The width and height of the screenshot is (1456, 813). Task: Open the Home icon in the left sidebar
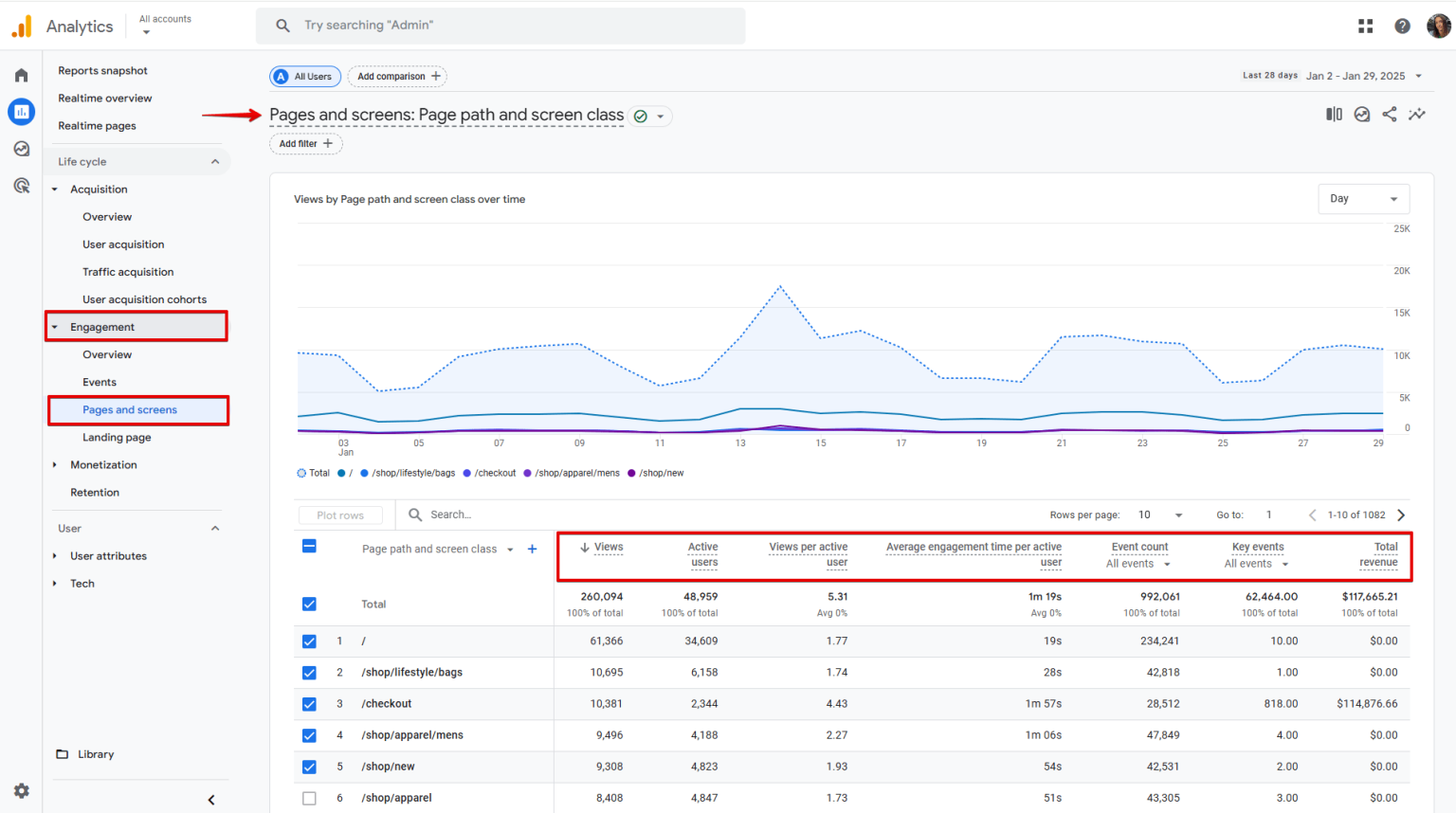point(21,74)
